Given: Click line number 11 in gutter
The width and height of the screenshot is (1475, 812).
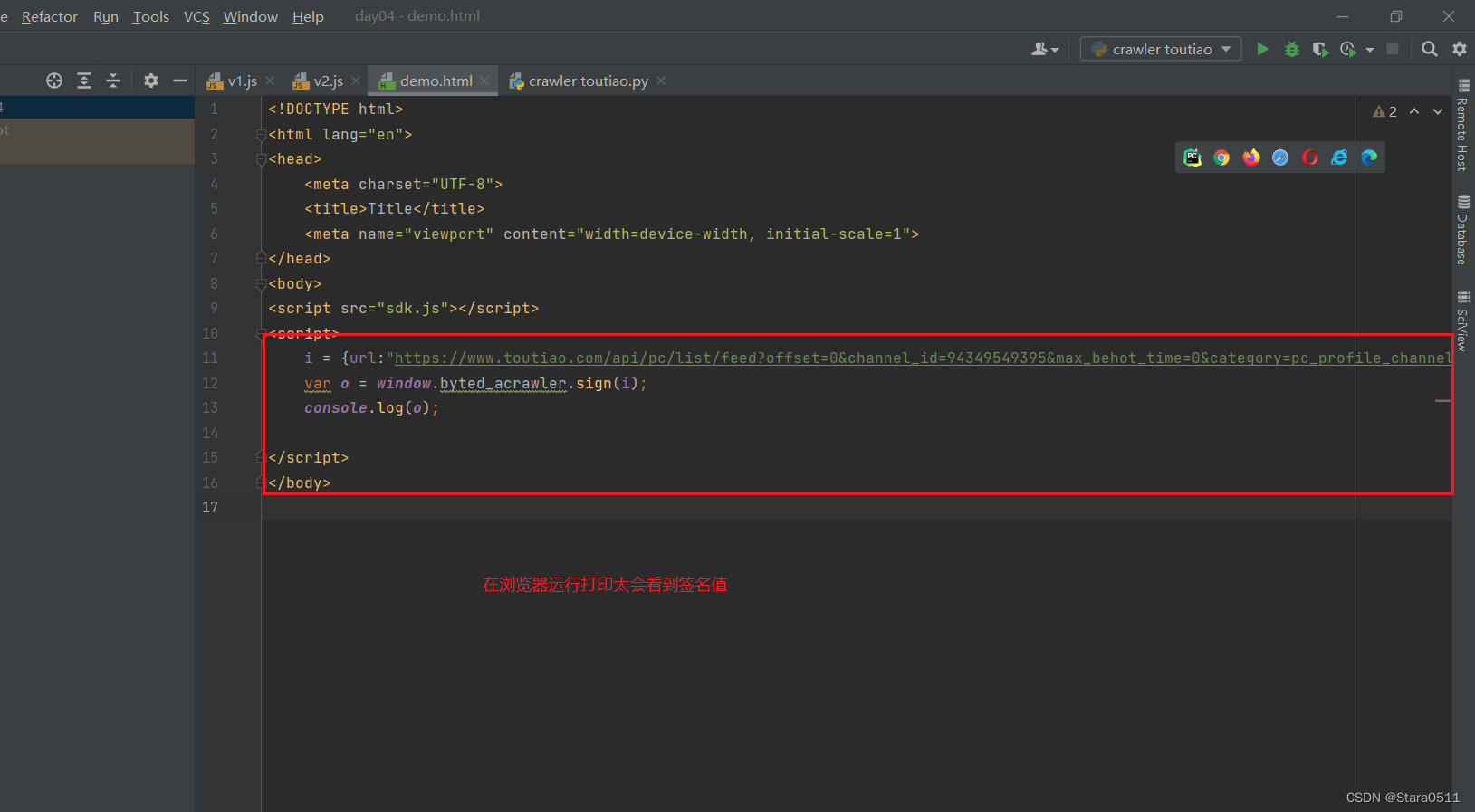Looking at the screenshot, I should click(210, 358).
